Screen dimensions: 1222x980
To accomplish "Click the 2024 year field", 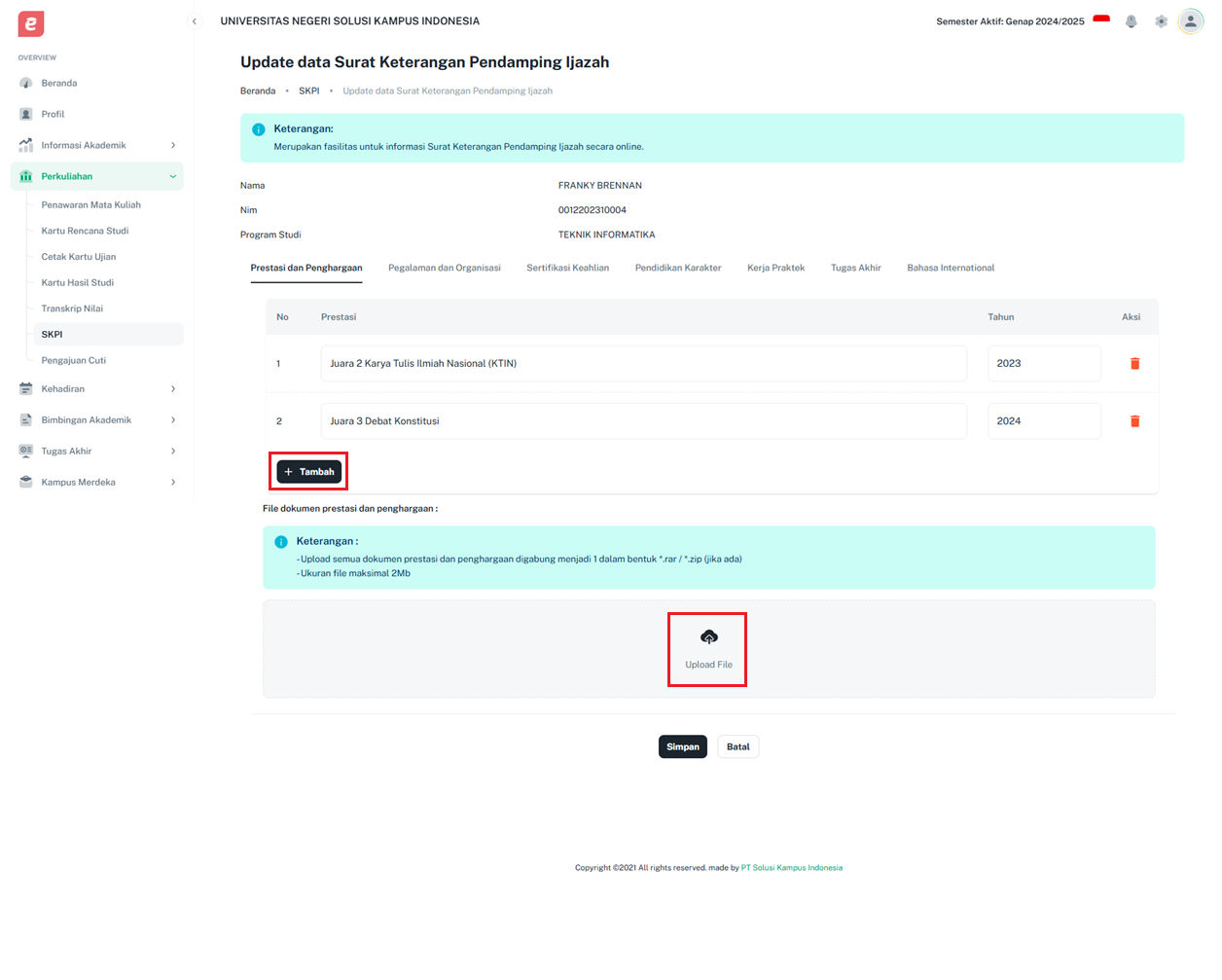I will tap(1044, 421).
